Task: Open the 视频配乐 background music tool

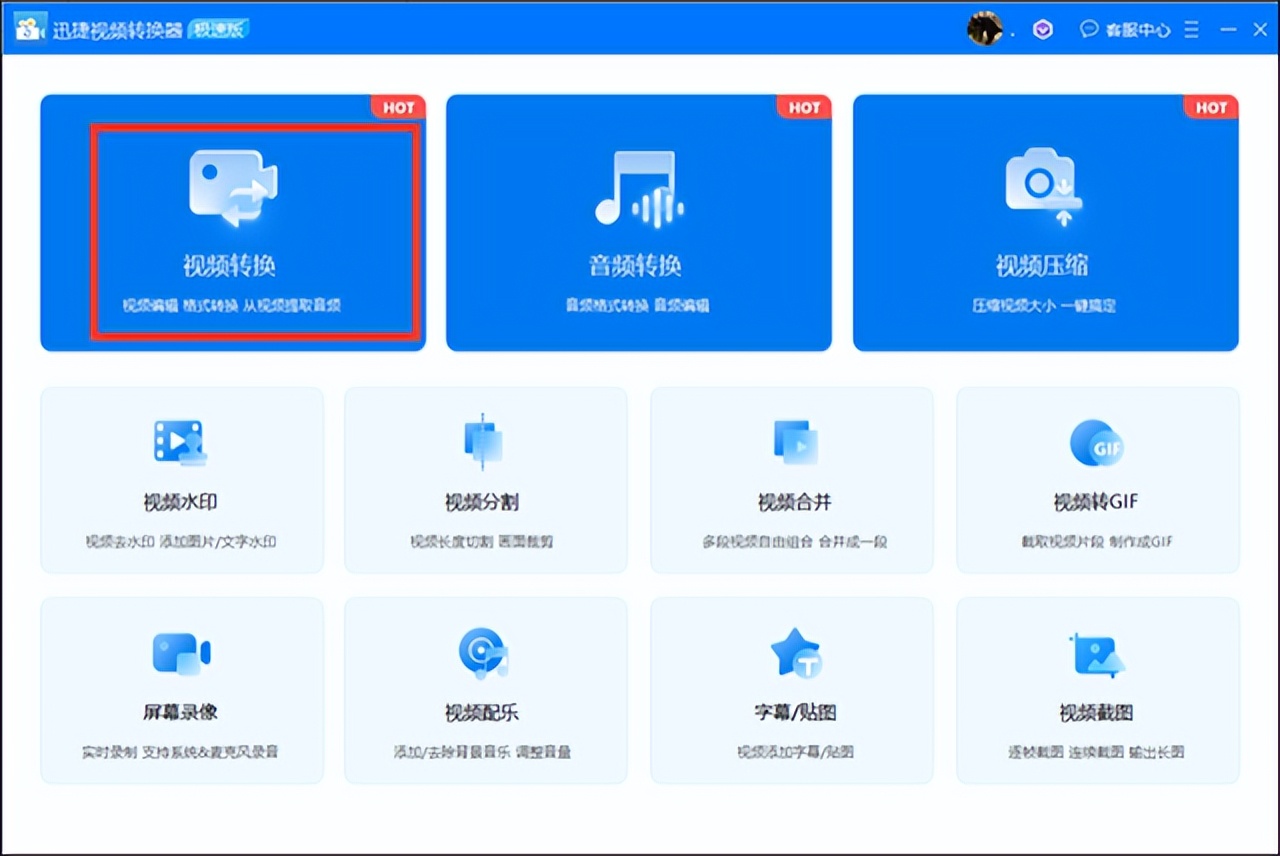Action: point(485,690)
